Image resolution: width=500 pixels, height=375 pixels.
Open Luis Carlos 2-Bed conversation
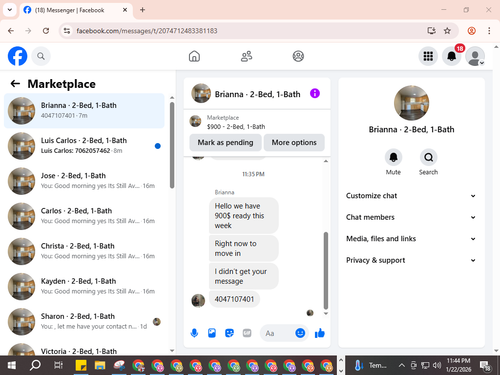[84, 146]
